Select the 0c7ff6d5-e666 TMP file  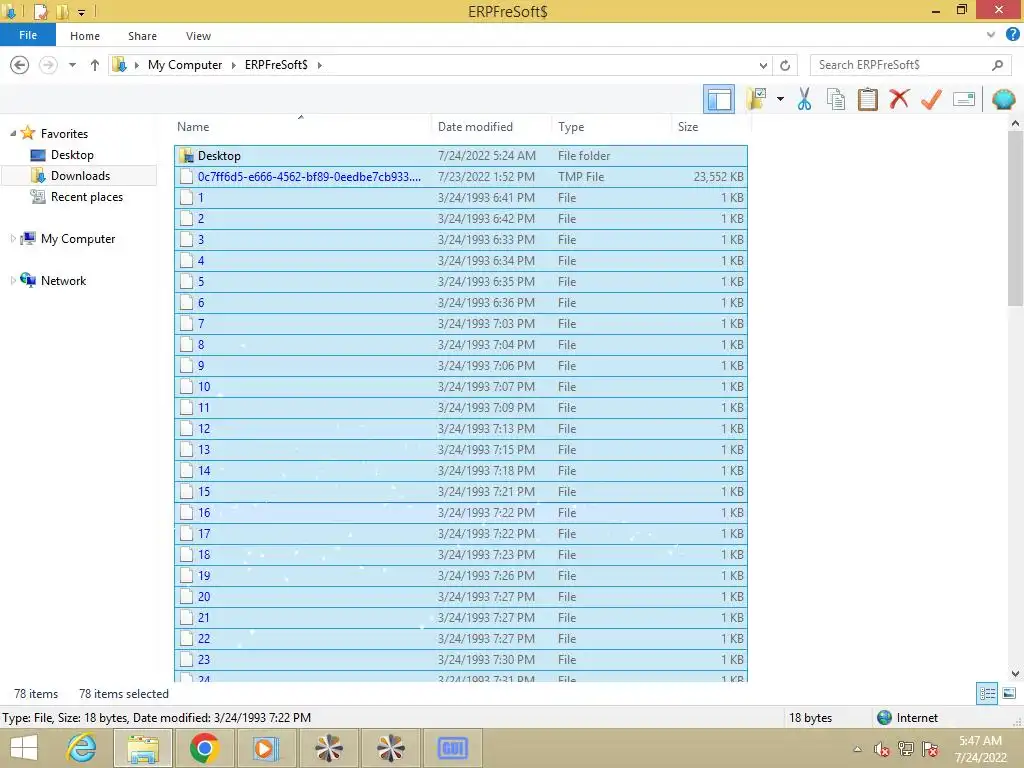(461, 176)
